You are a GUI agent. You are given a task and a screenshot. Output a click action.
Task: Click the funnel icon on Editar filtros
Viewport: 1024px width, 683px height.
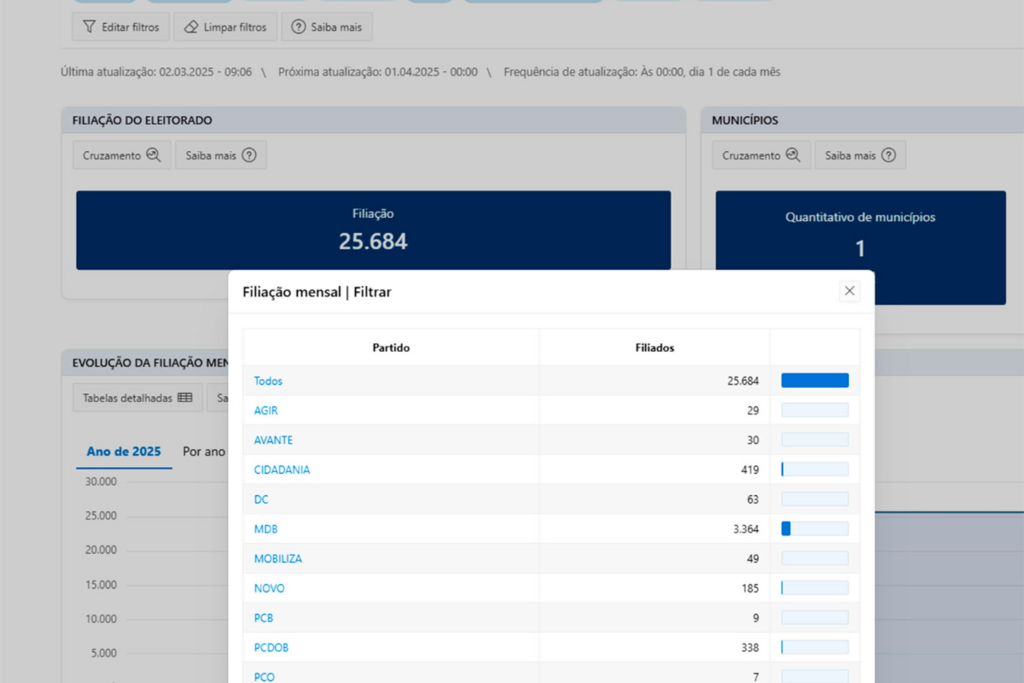pyautogui.click(x=89, y=27)
